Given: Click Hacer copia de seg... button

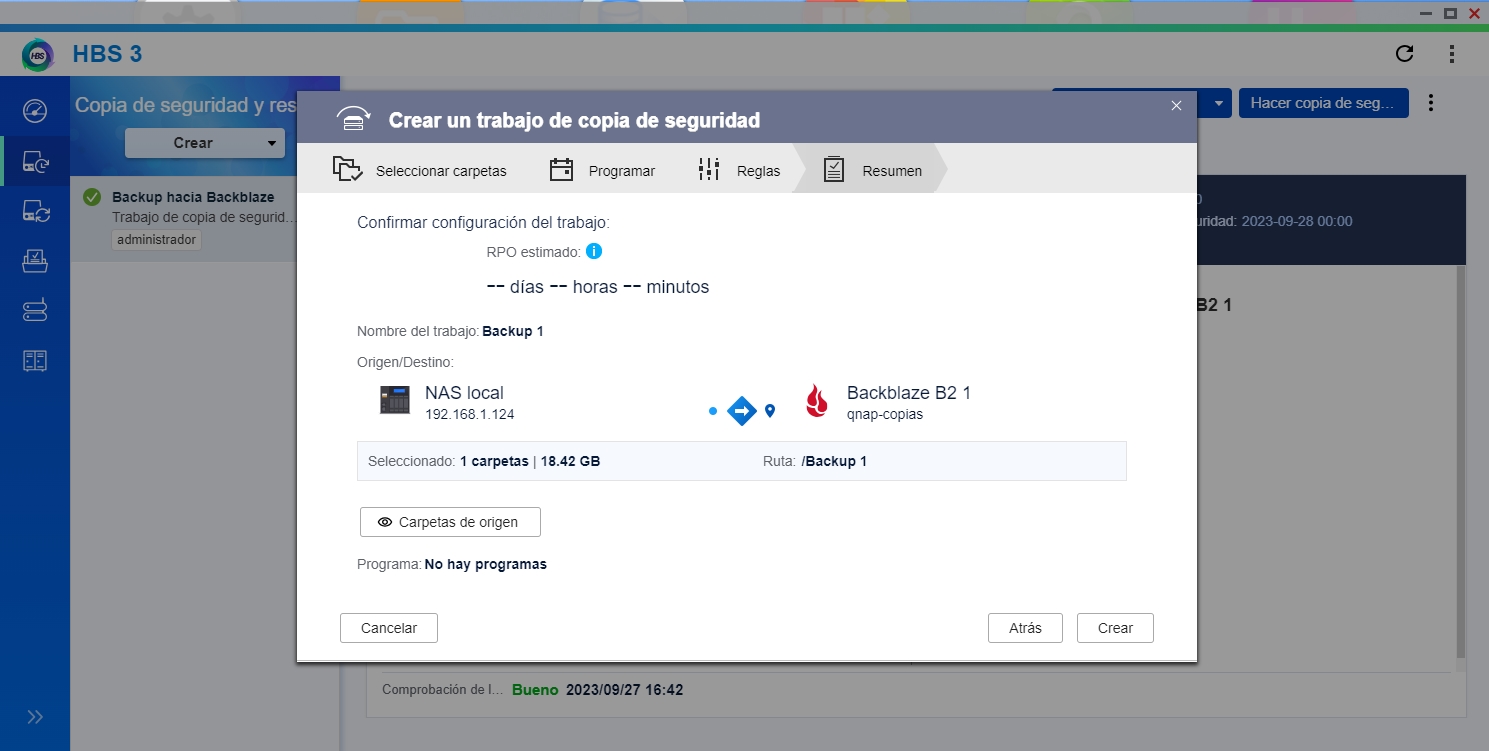Looking at the screenshot, I should click(x=1323, y=103).
